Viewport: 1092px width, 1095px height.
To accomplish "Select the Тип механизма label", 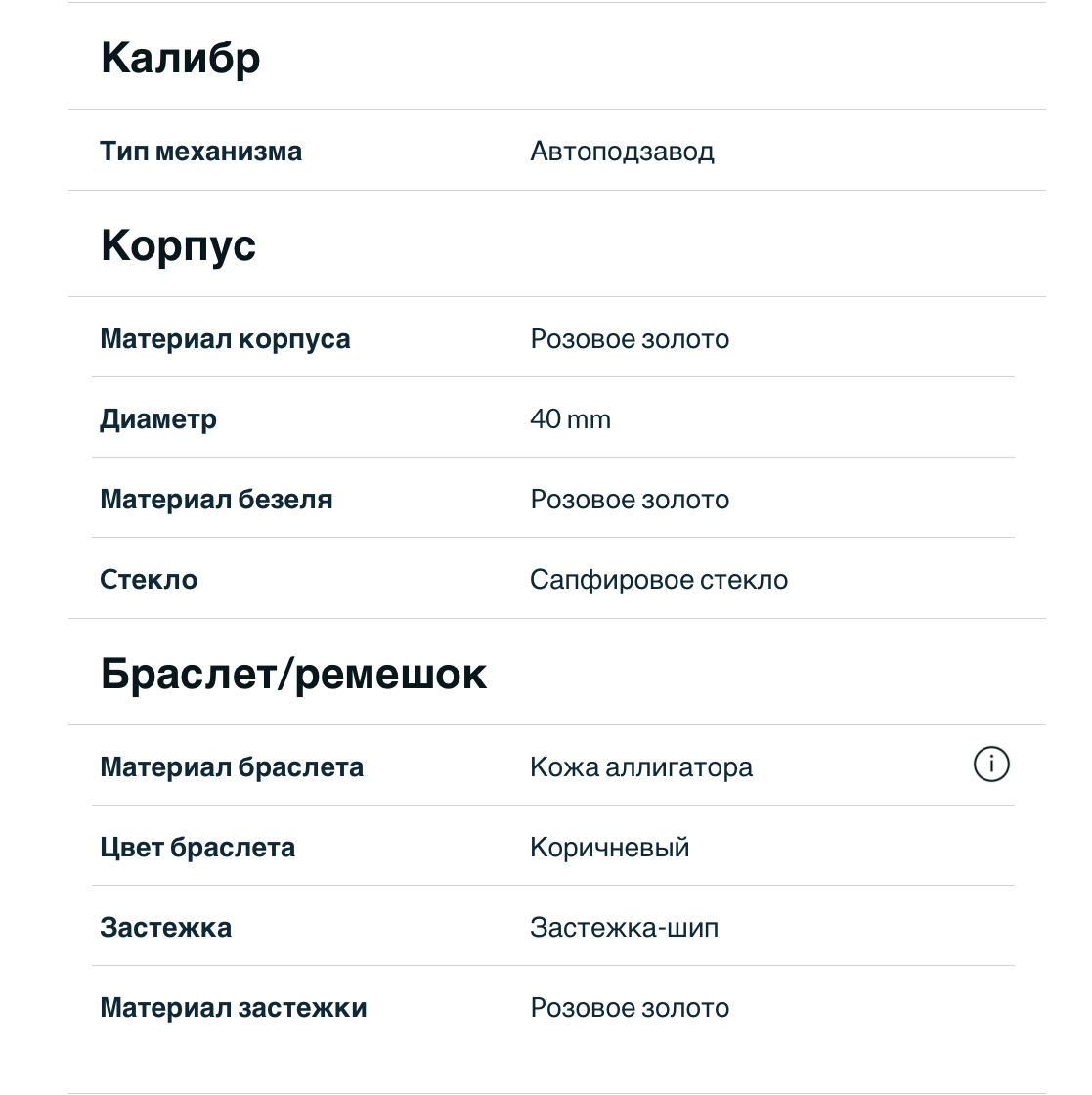I will pos(200,152).
